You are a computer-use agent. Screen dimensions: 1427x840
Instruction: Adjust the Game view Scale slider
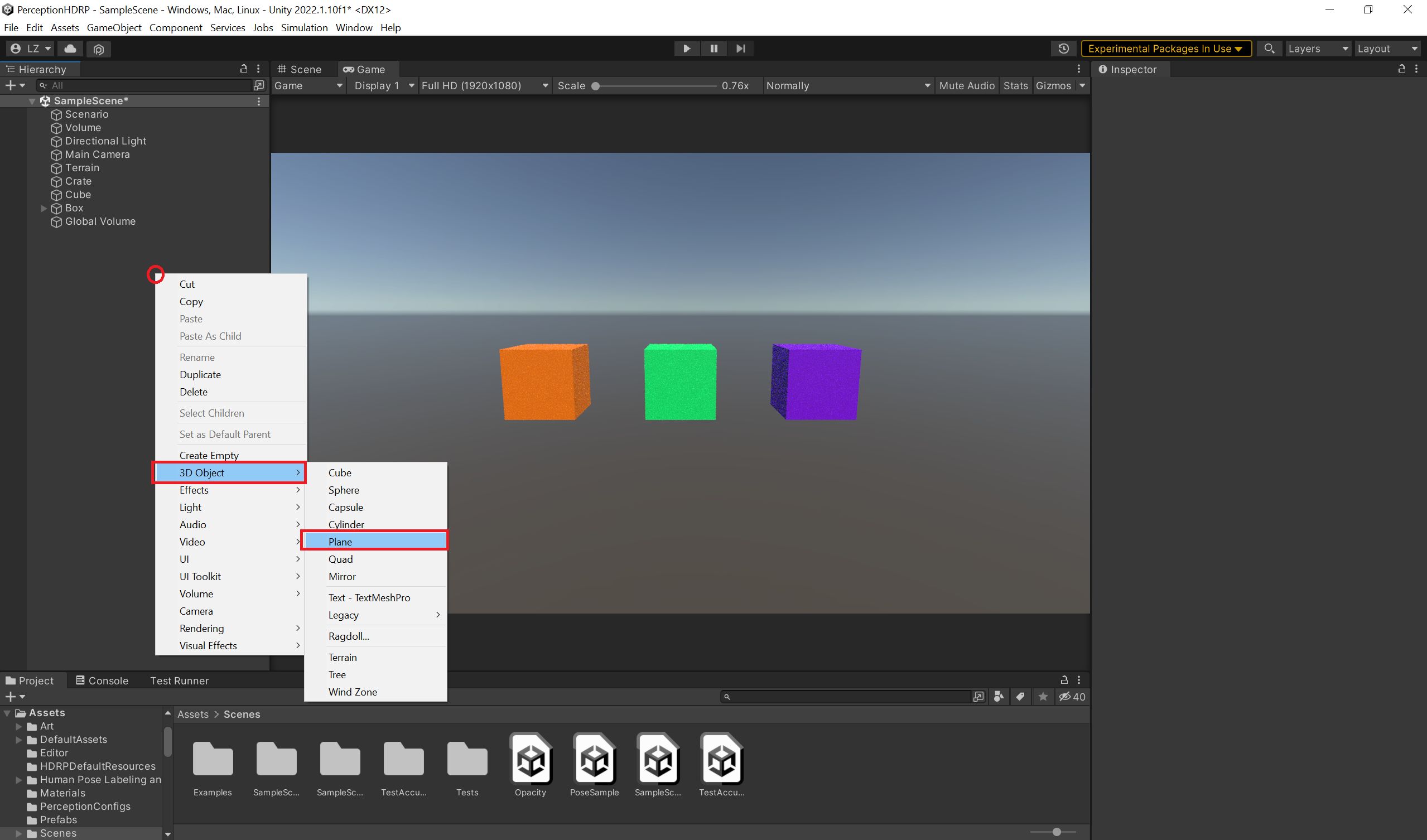[596, 86]
